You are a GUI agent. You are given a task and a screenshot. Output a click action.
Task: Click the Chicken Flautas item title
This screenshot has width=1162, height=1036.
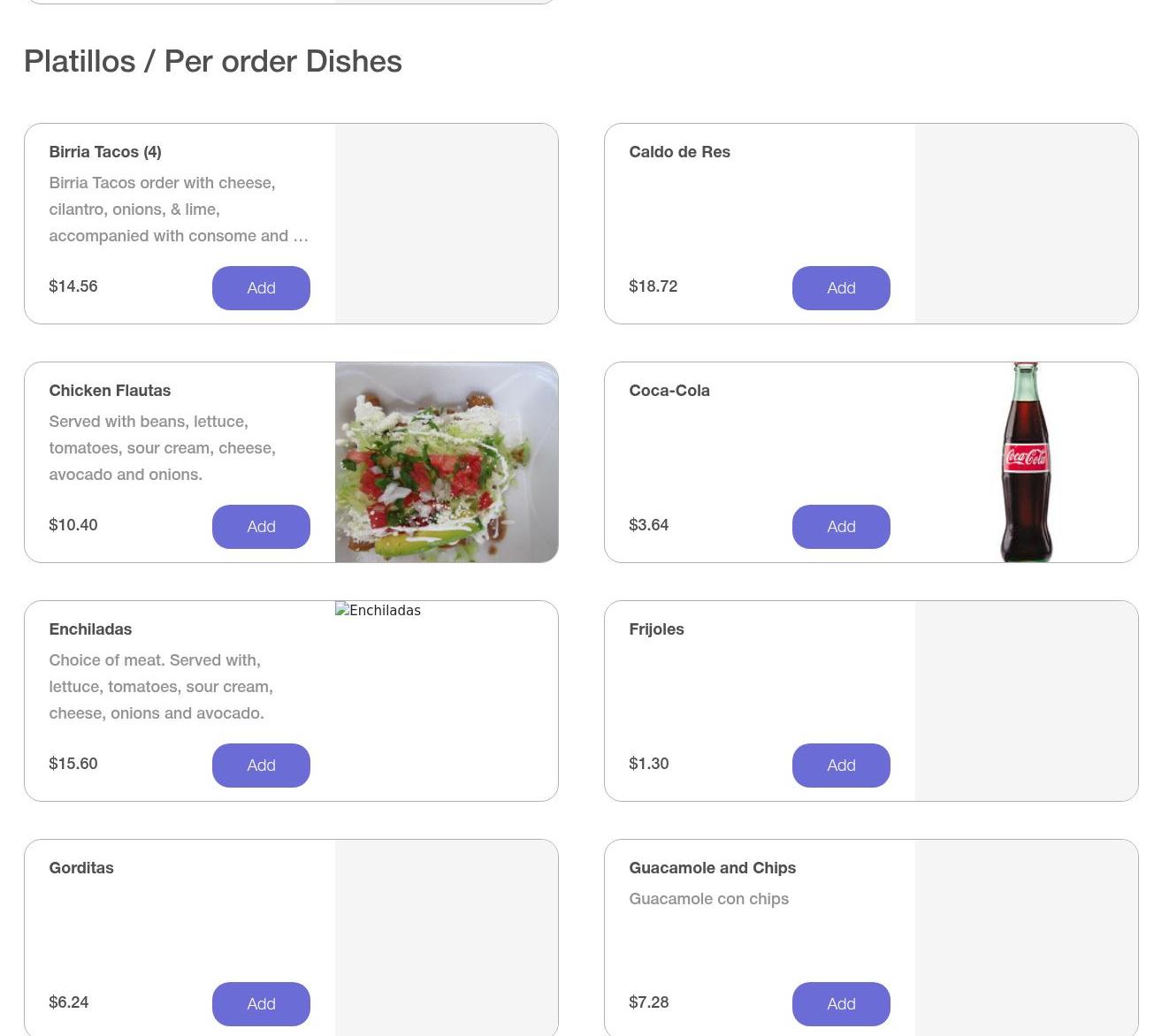click(110, 391)
